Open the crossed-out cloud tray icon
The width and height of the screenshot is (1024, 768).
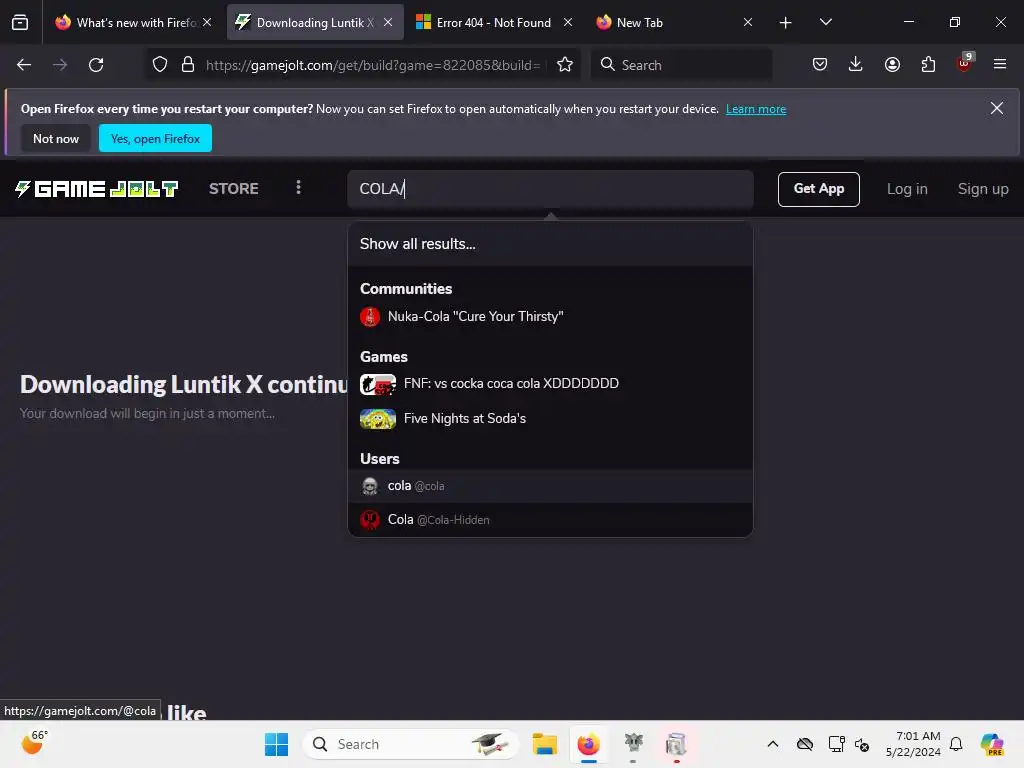coord(805,744)
